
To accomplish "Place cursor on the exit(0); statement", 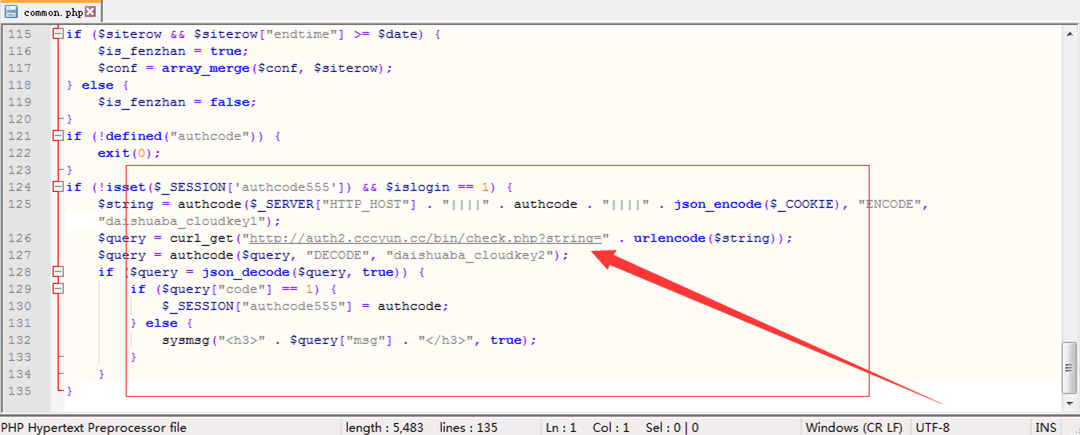I will [x=128, y=153].
